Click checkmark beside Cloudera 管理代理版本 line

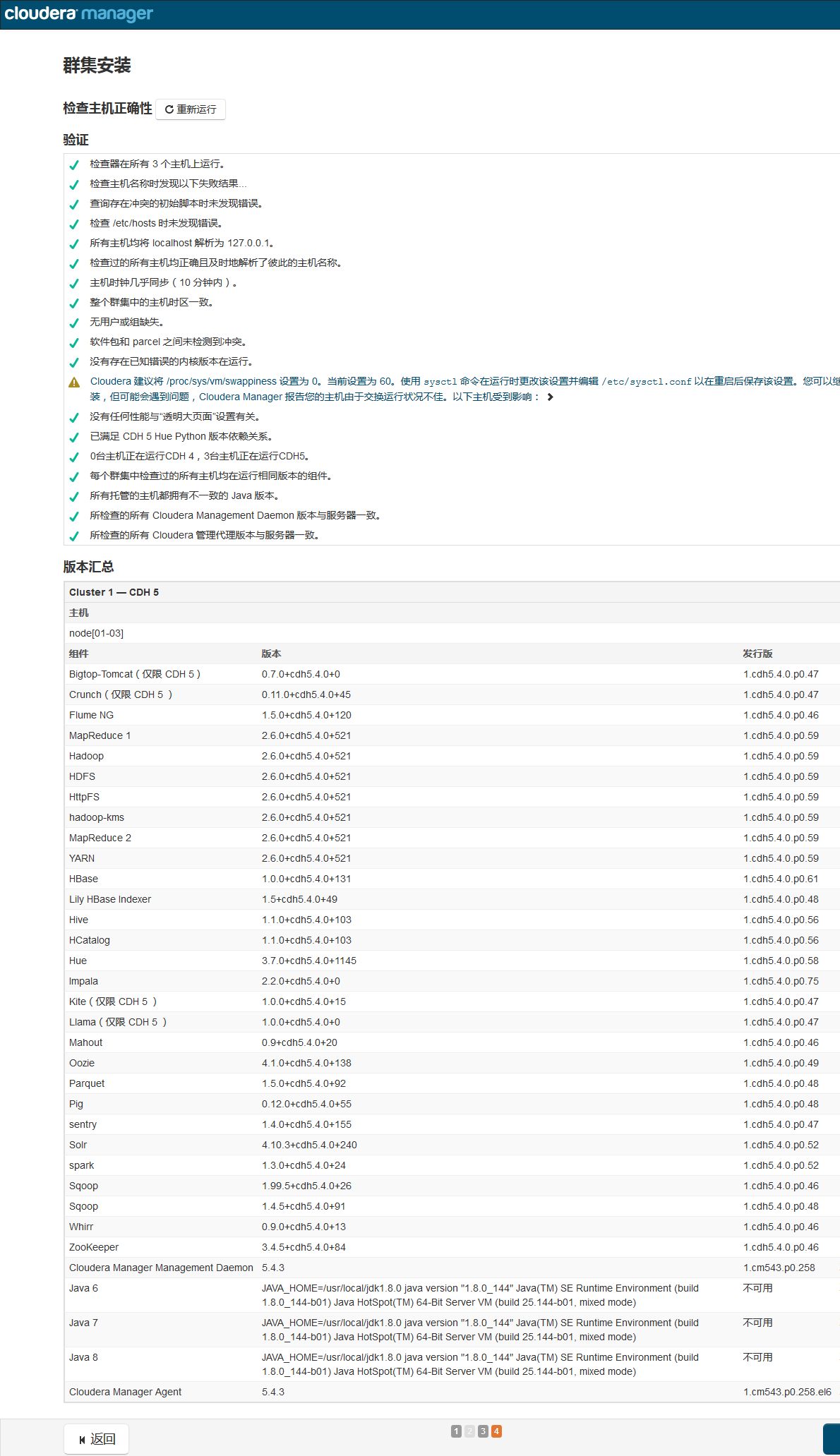74,536
